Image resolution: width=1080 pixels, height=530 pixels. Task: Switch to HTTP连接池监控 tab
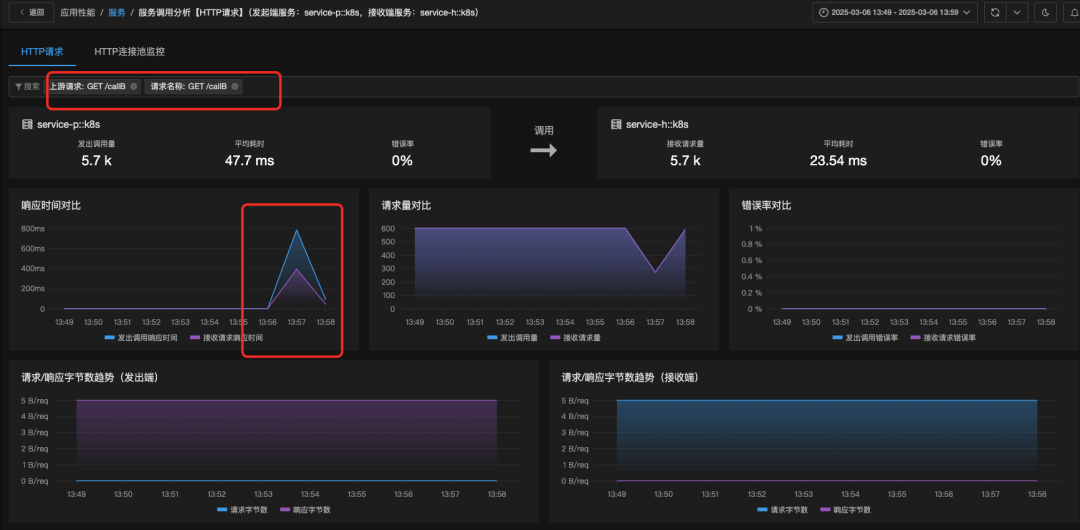[129, 51]
